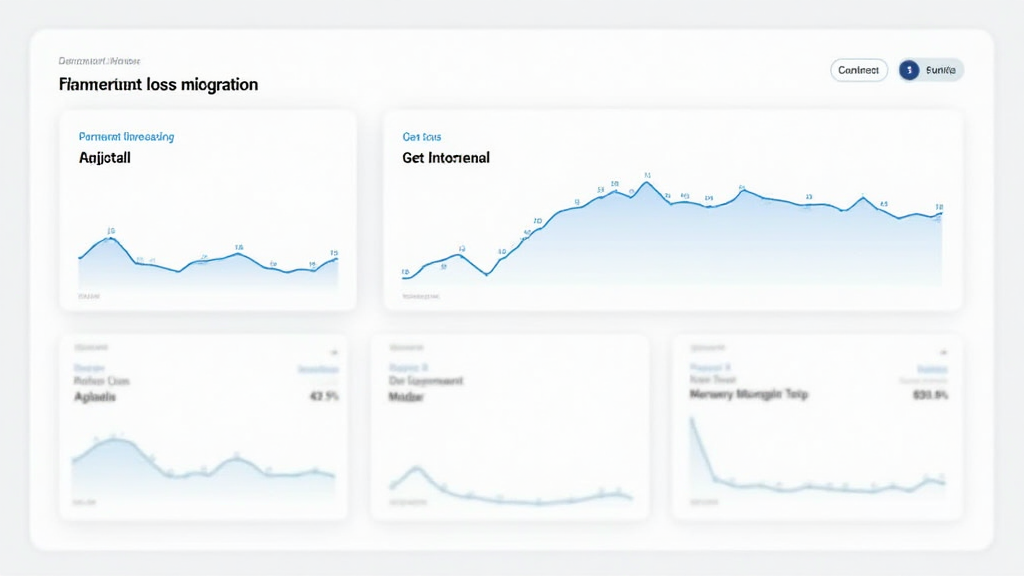Select the Get Intomenal chart title
Screen dimensions: 1024x576
(x=445, y=158)
